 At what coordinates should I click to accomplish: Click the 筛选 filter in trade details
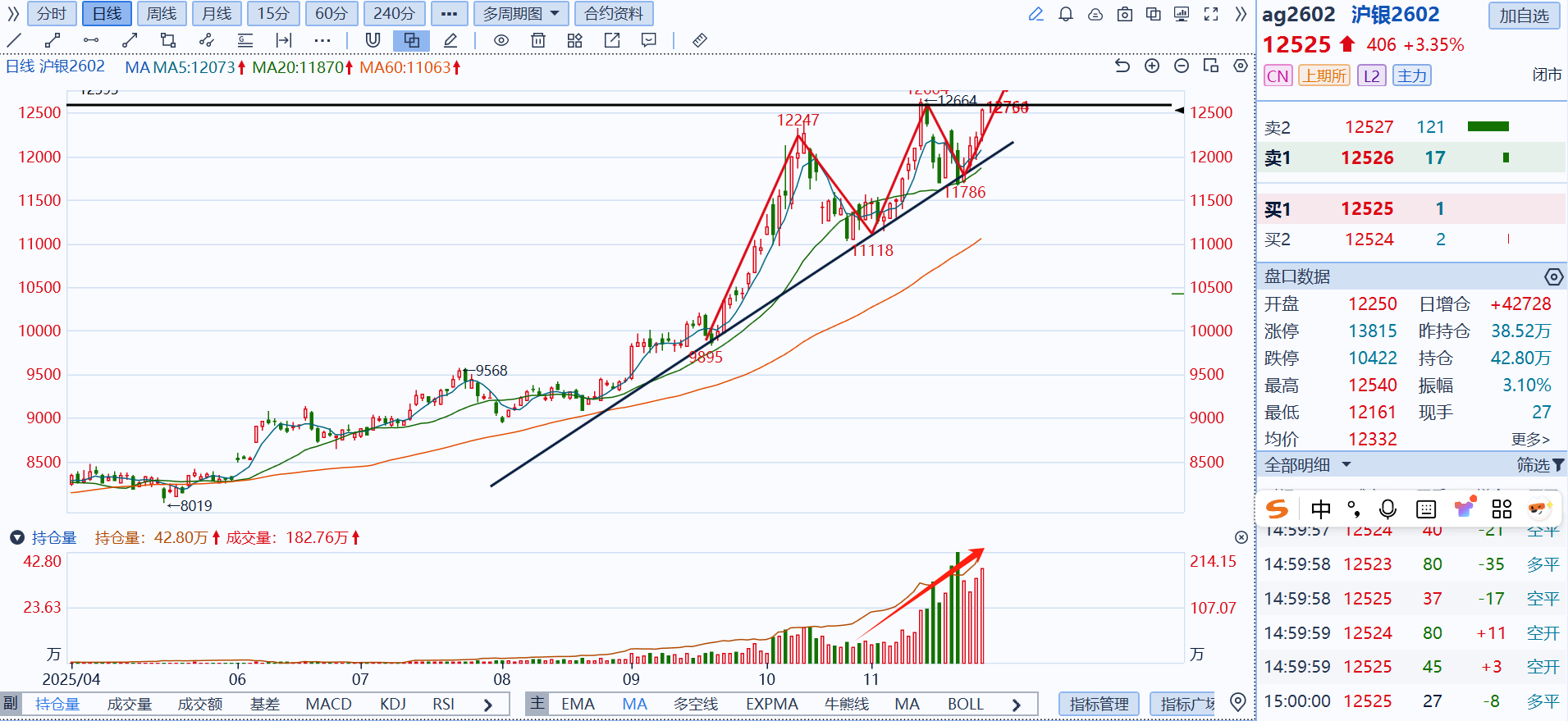coord(1539,465)
